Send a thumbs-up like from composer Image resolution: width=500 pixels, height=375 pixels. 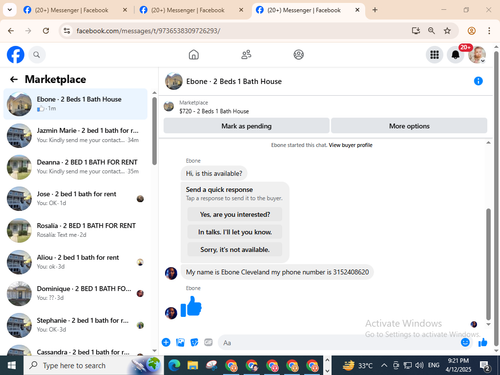point(483,342)
